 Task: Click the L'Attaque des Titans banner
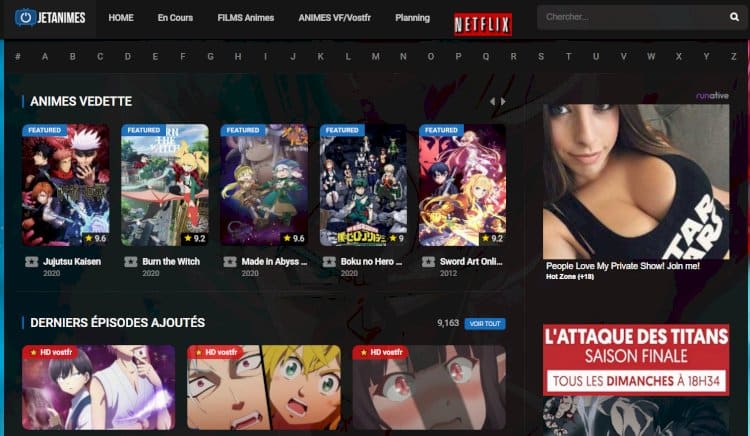pyautogui.click(x=636, y=359)
